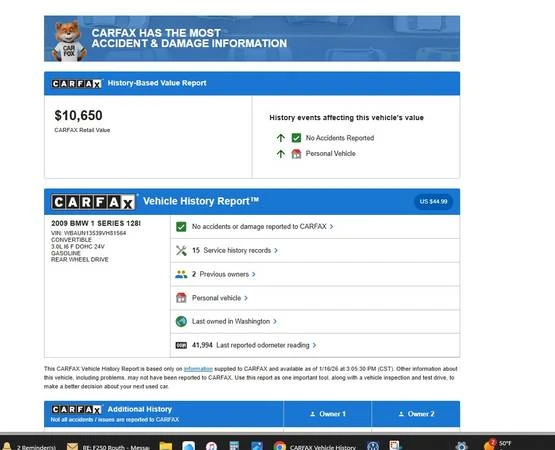
Task: Select the Owner 2 column tab
Action: 416,414
